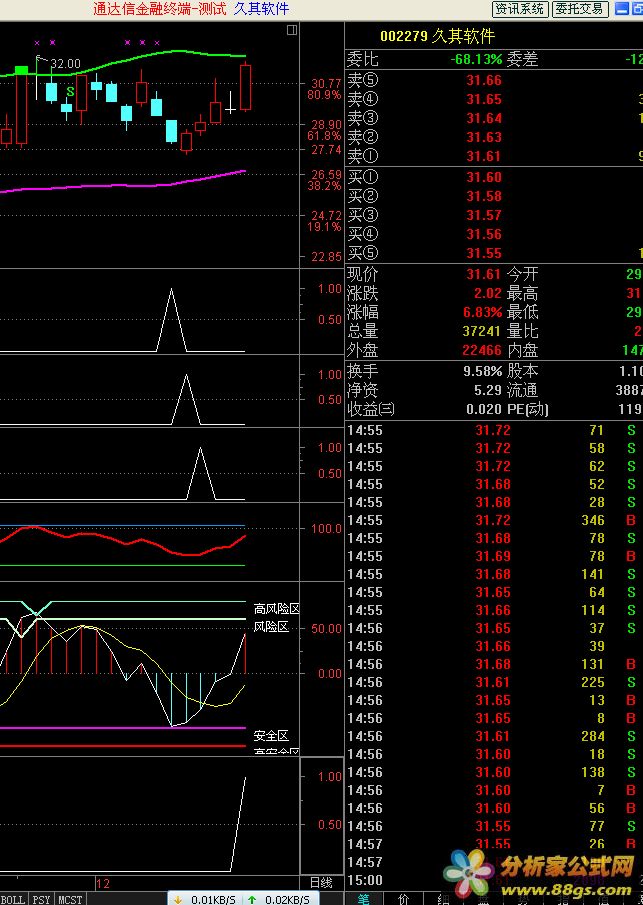Image resolution: width=643 pixels, height=905 pixels.
Task: Click the 15:00 timestamp in tick list
Action: (365, 881)
